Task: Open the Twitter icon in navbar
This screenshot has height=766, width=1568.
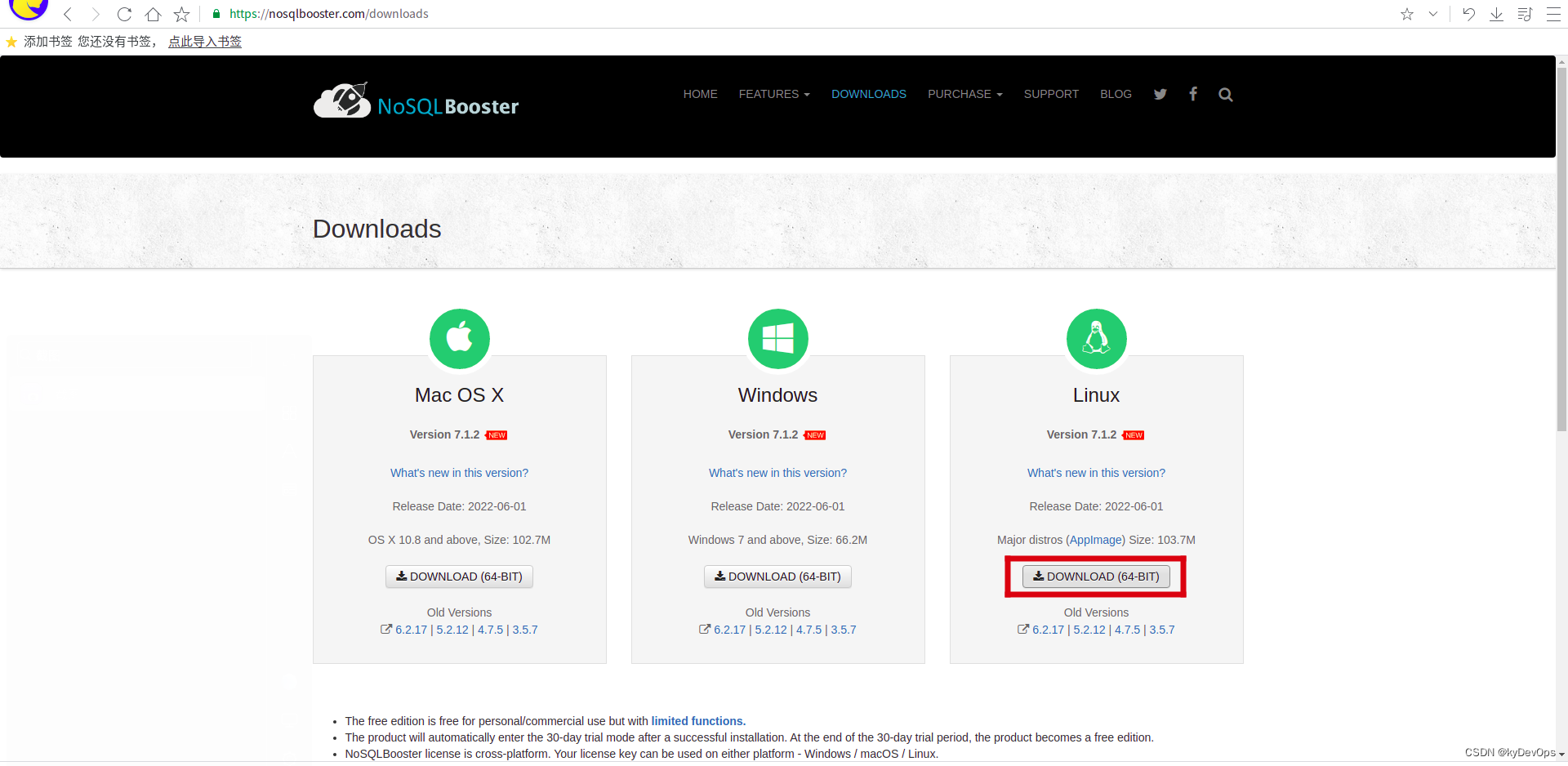Action: [x=1160, y=94]
